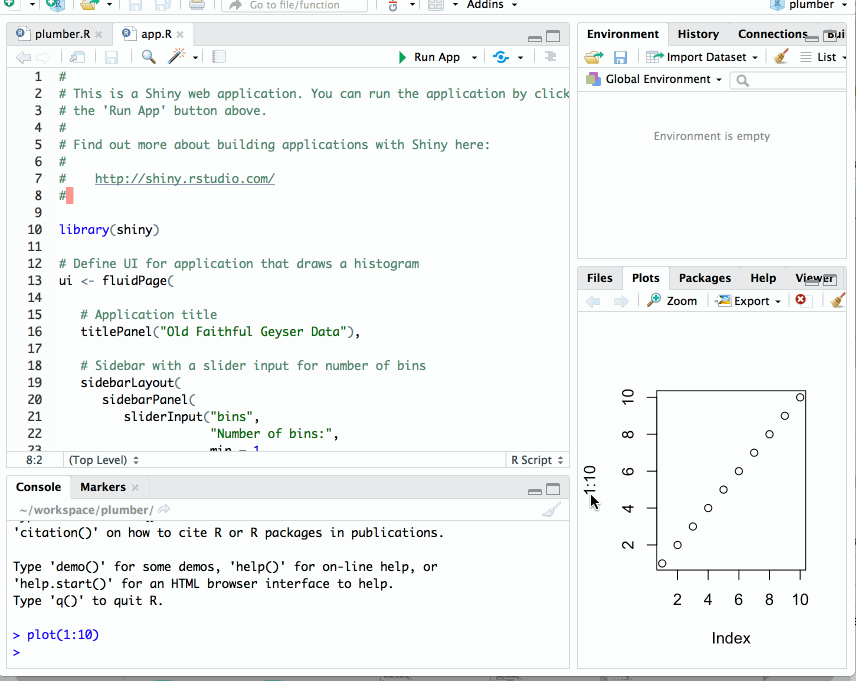Open the Import Dataset dropdown

coord(702,57)
